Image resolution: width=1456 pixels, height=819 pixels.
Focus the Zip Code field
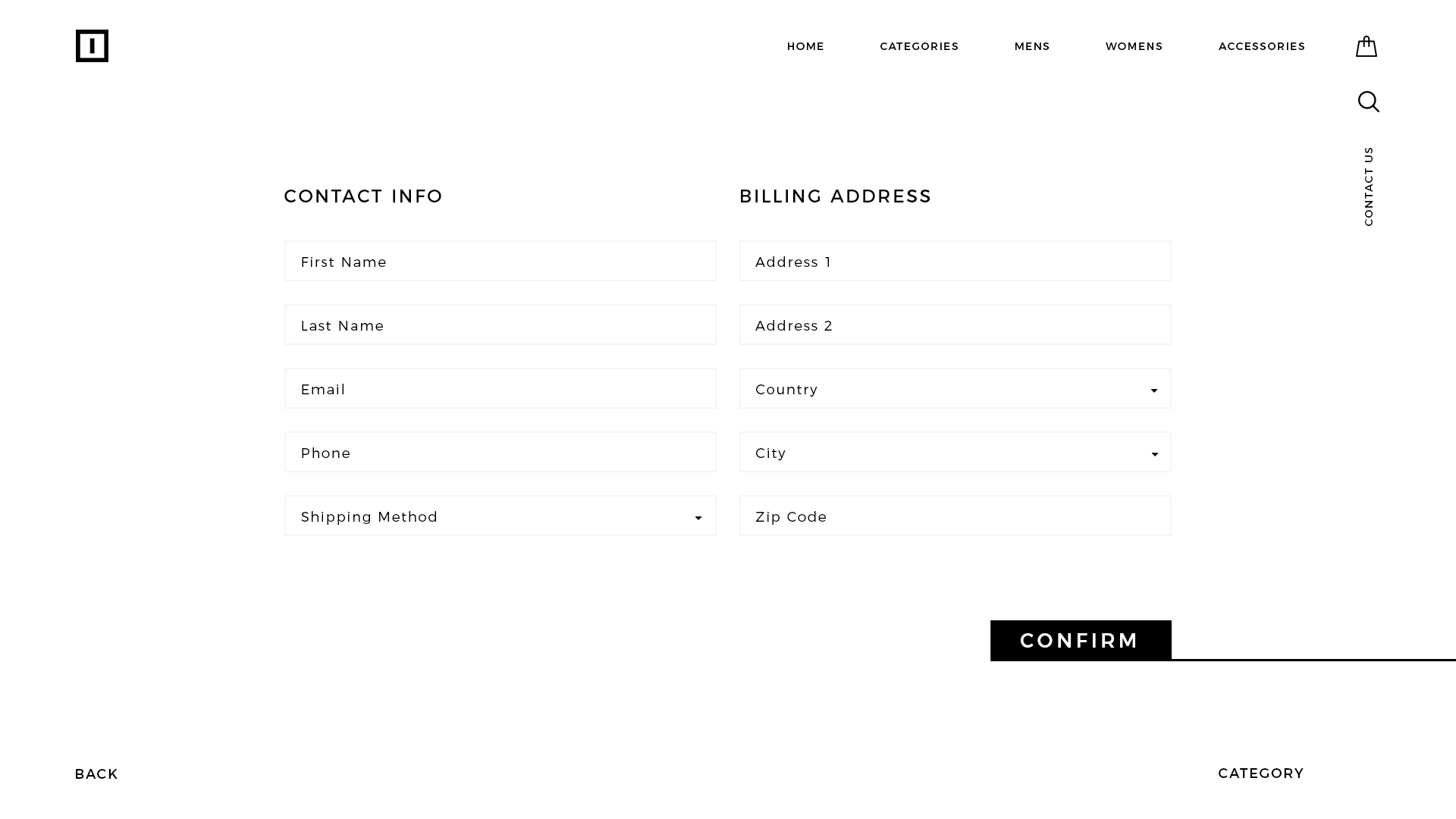(x=955, y=516)
